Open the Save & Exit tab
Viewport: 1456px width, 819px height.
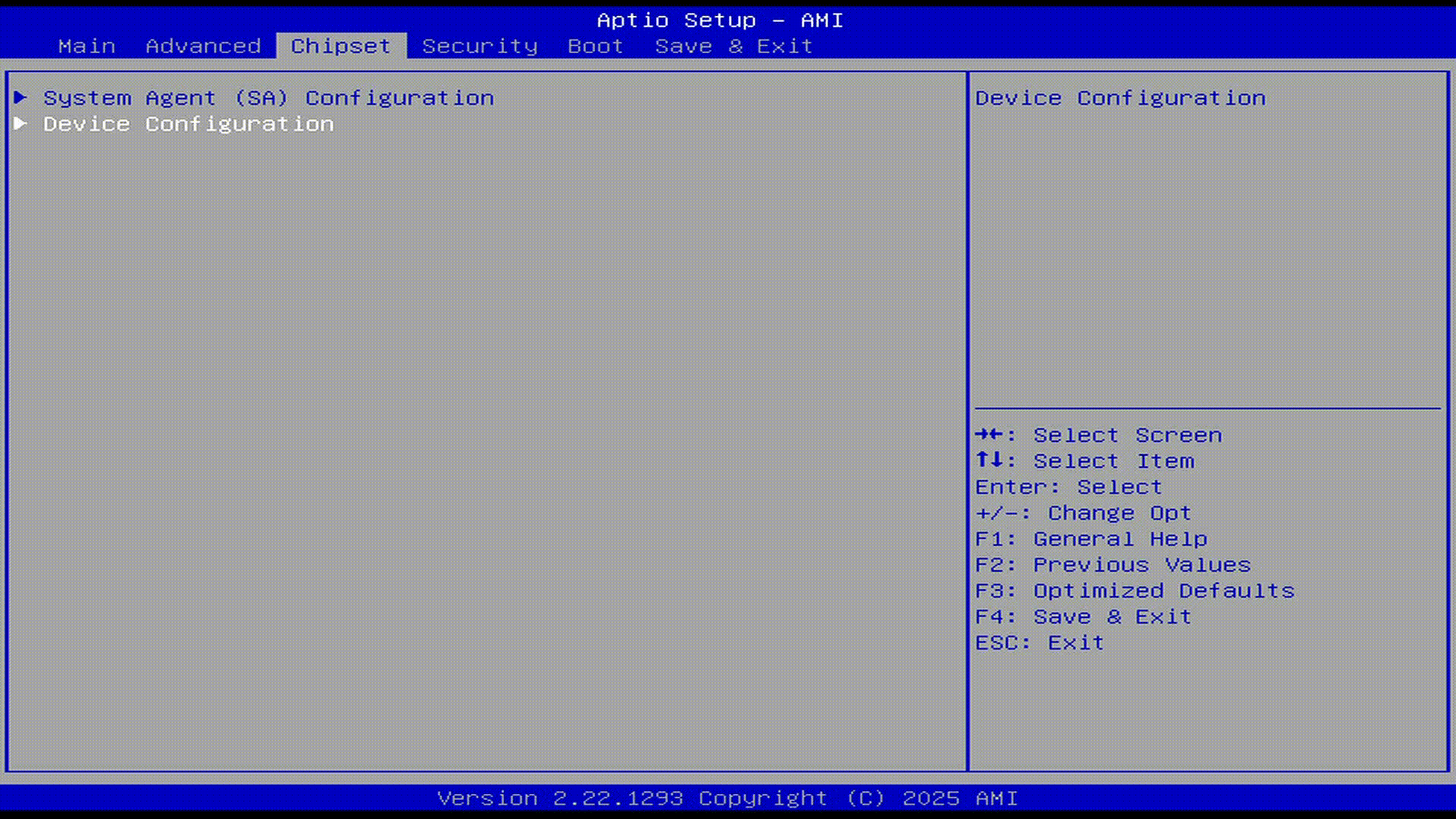(x=733, y=46)
